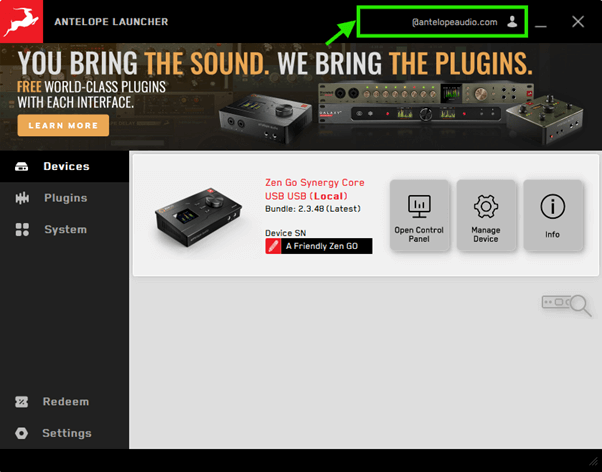This screenshot has width=602, height=472.
Task: Minimize the Antelope Launcher window
Action: [x=541, y=22]
